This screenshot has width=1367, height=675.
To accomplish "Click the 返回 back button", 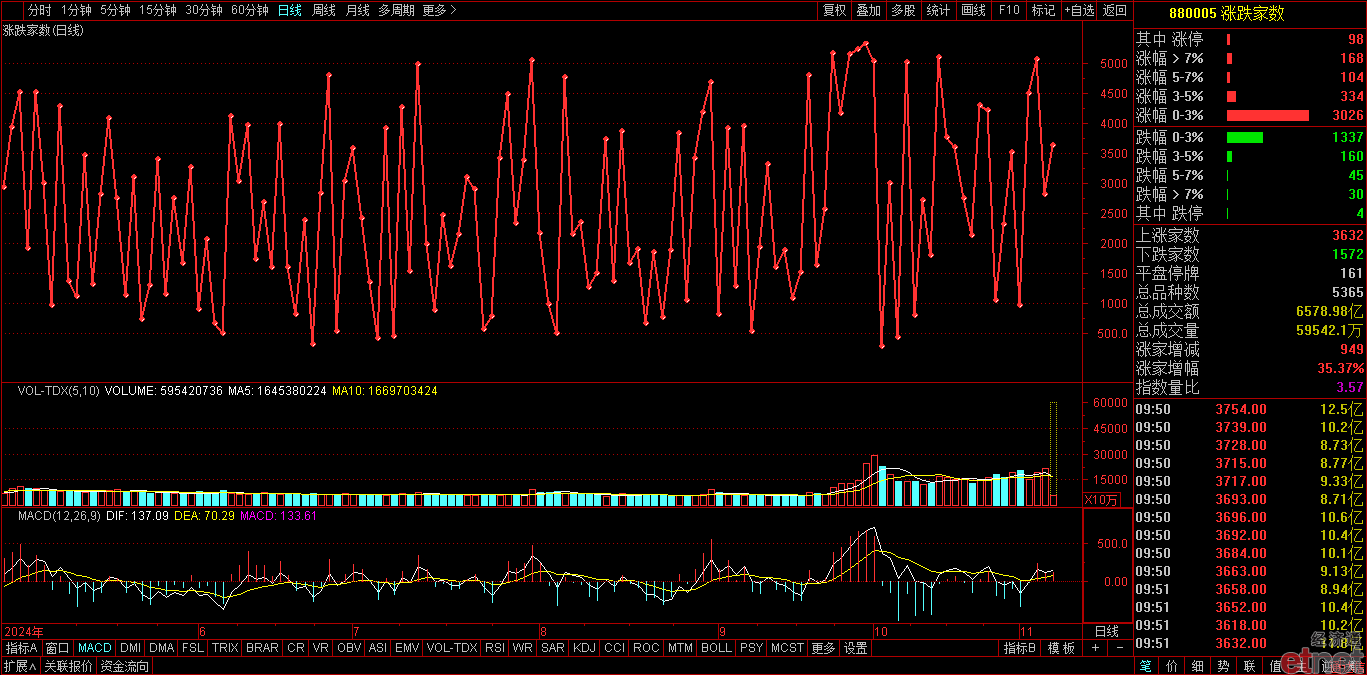I will click(1114, 10).
